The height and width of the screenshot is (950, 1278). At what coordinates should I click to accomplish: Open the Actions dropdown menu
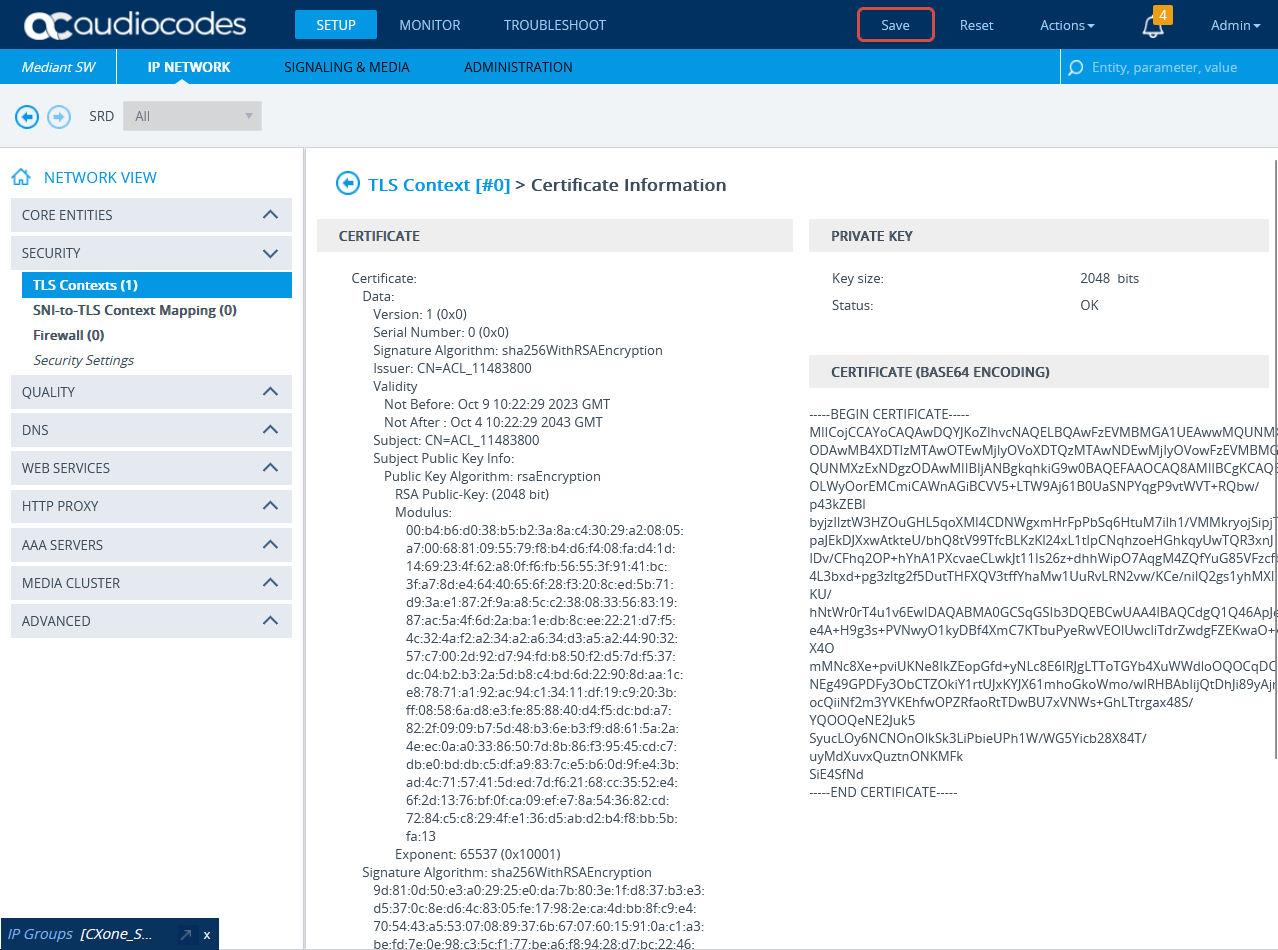[1067, 25]
